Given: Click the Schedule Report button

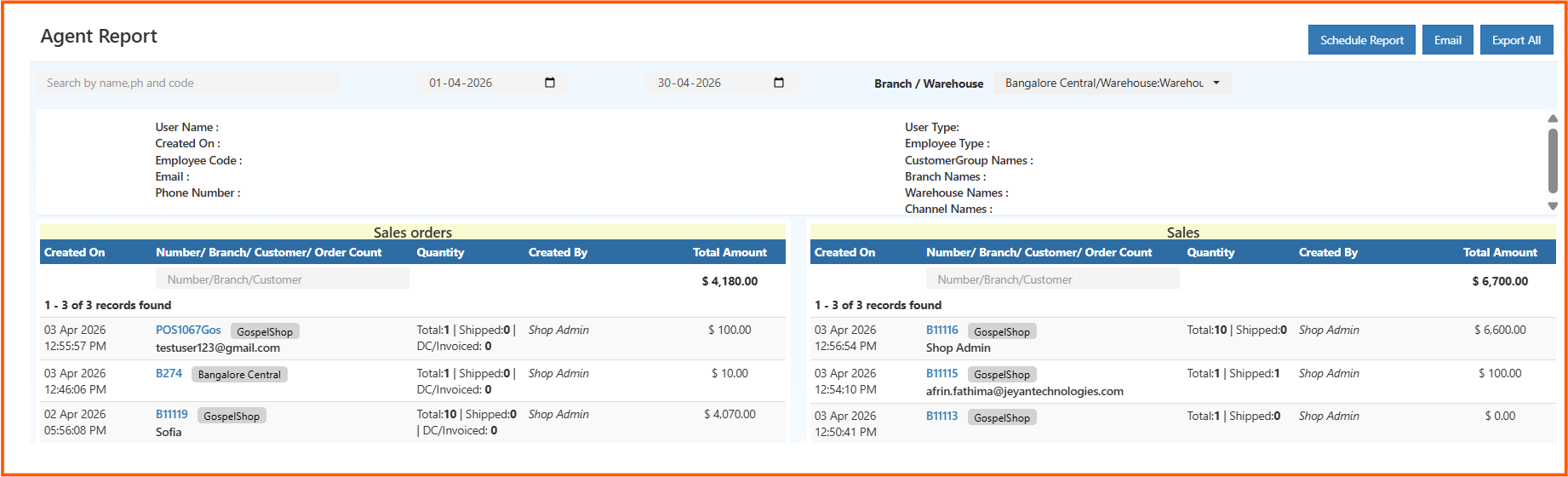Looking at the screenshot, I should coord(1361,40).
